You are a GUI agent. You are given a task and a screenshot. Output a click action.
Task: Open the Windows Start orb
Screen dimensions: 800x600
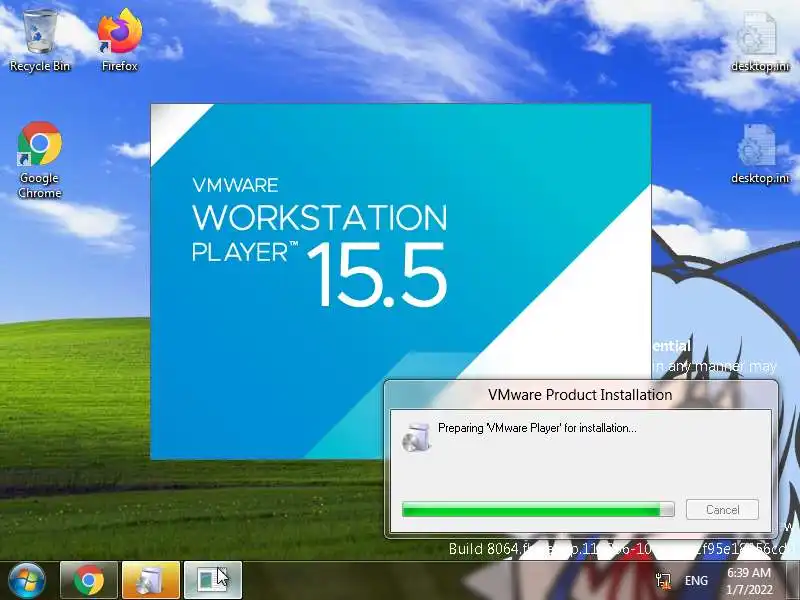tap(26, 580)
